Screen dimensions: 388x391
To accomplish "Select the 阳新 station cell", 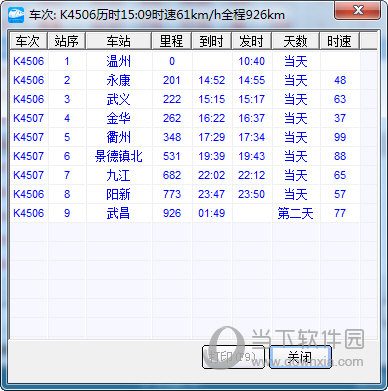I will click(x=119, y=194).
